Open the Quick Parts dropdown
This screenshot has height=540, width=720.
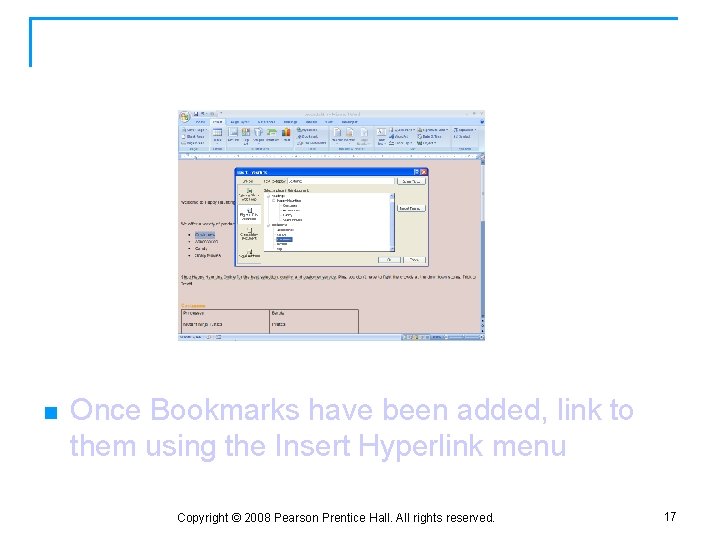click(x=402, y=130)
